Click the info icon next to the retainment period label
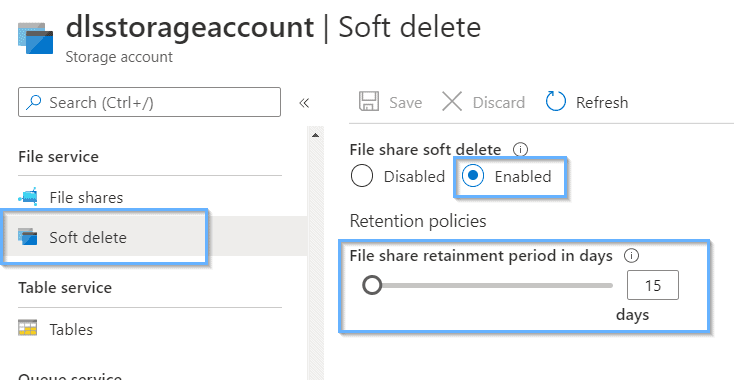734x380 pixels. (x=632, y=256)
